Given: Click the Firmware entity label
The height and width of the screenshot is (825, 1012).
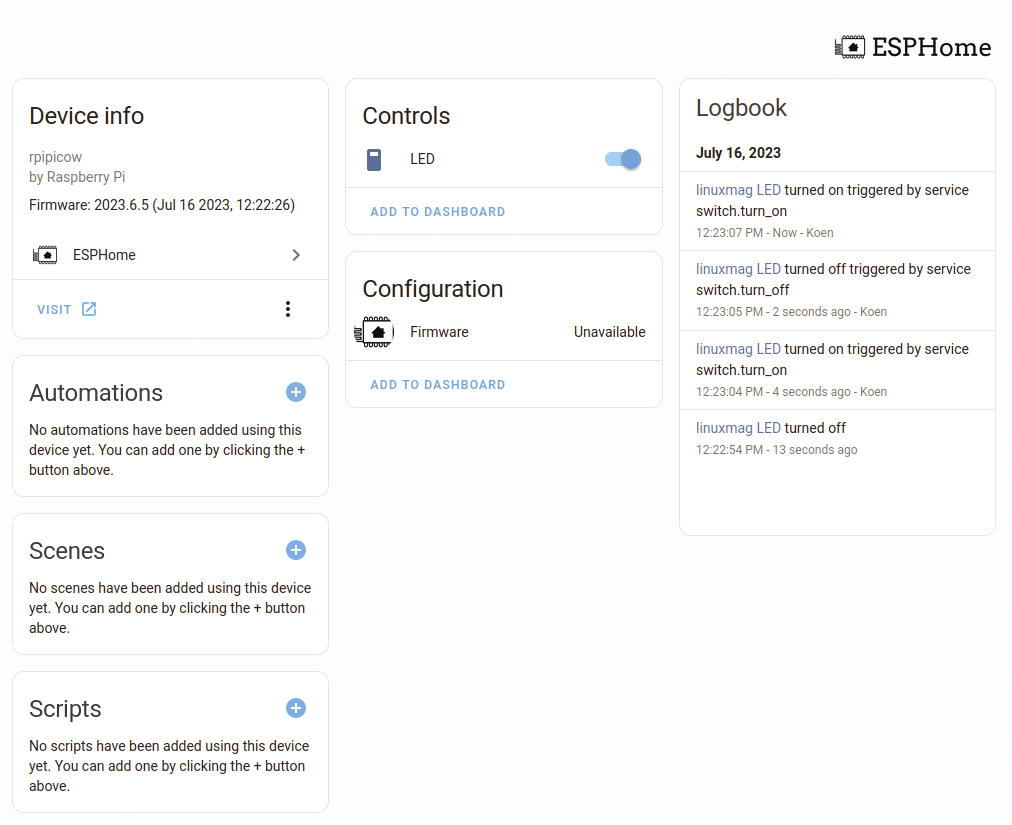Looking at the screenshot, I should pos(439,332).
